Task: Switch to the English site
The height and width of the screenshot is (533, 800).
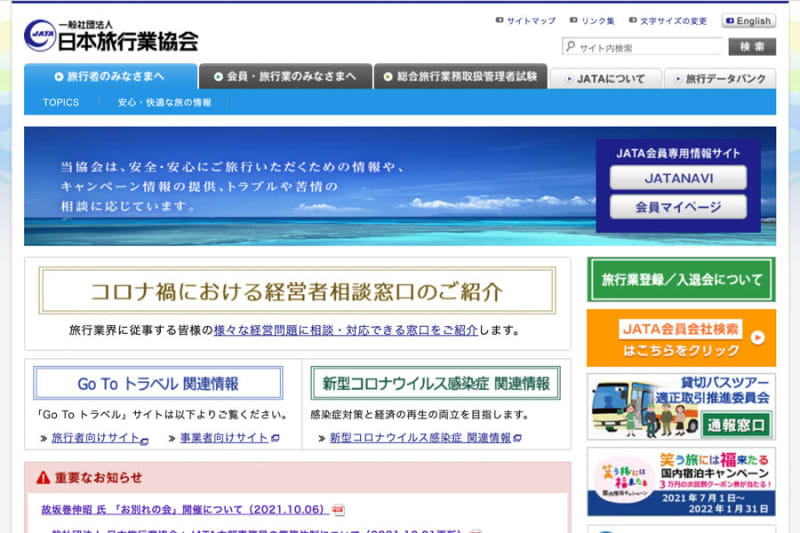Action: (x=748, y=21)
